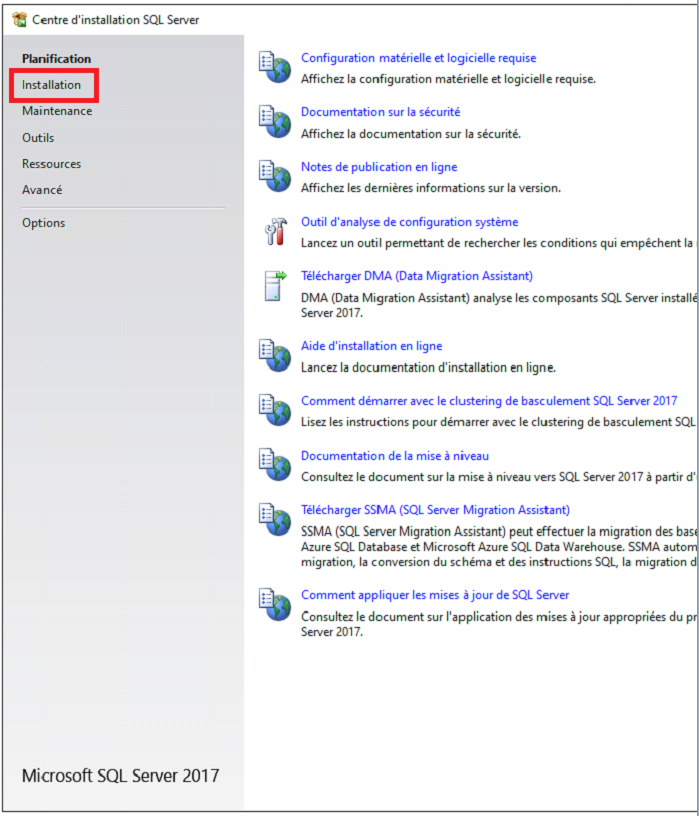The width and height of the screenshot is (699, 816).
Task: Open the Installation category
Action: [51, 85]
